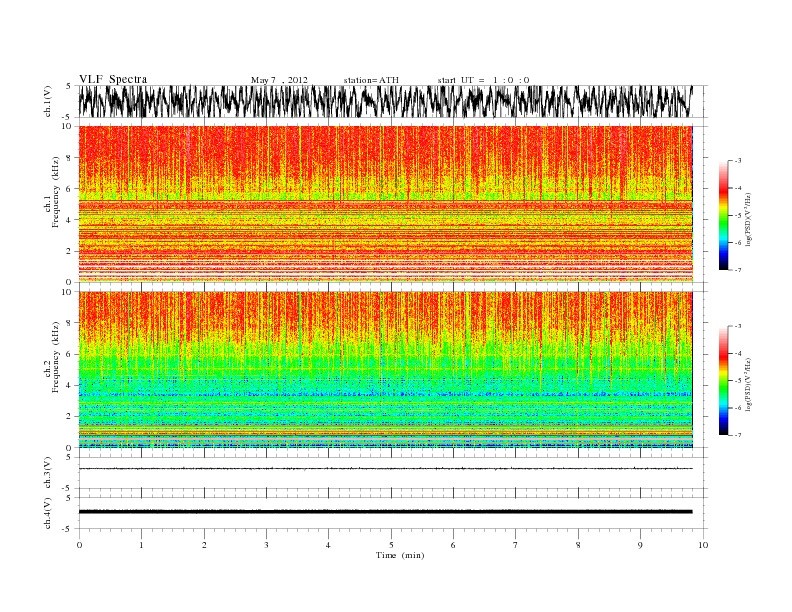The width and height of the screenshot is (792, 612).
Task: Click the "VLF Spectra" plot title
Action: point(113,79)
